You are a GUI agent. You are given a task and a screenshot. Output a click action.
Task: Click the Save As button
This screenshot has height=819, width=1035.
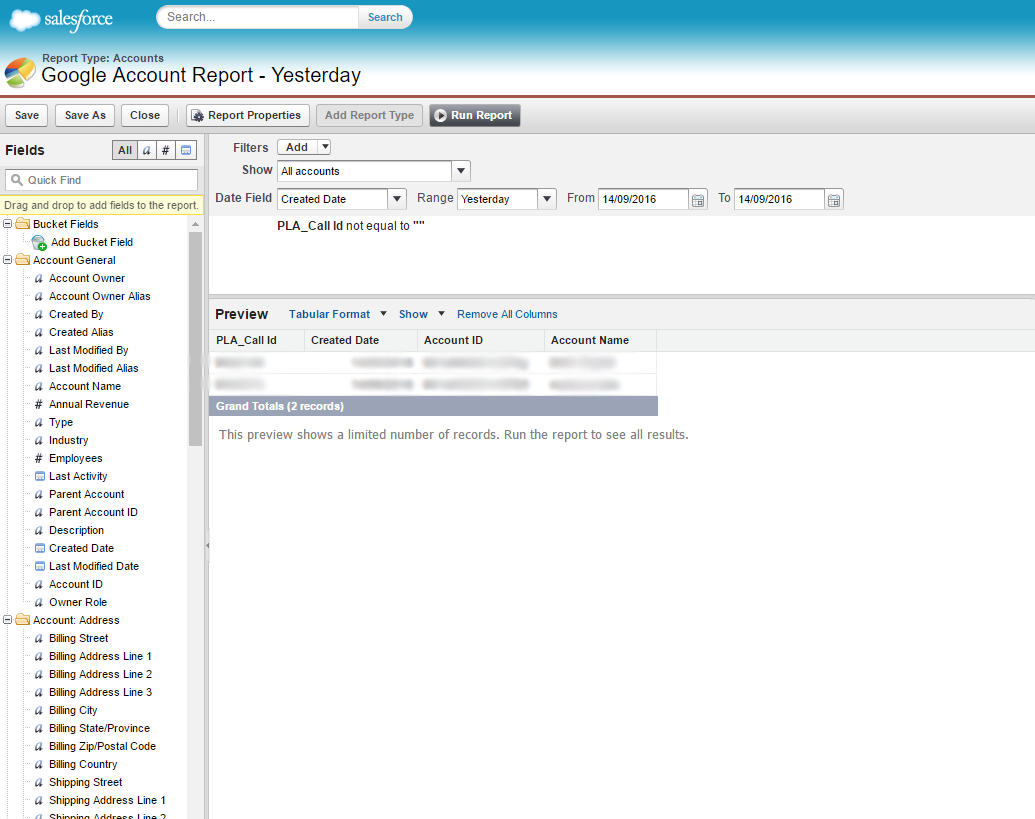click(x=85, y=115)
